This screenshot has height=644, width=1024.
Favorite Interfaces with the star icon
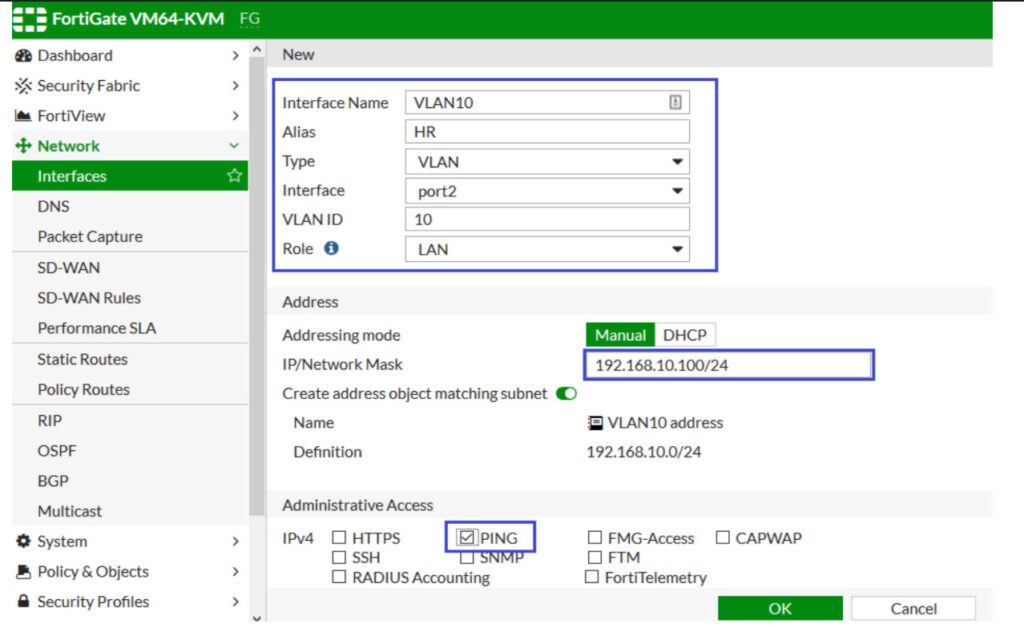(234, 176)
